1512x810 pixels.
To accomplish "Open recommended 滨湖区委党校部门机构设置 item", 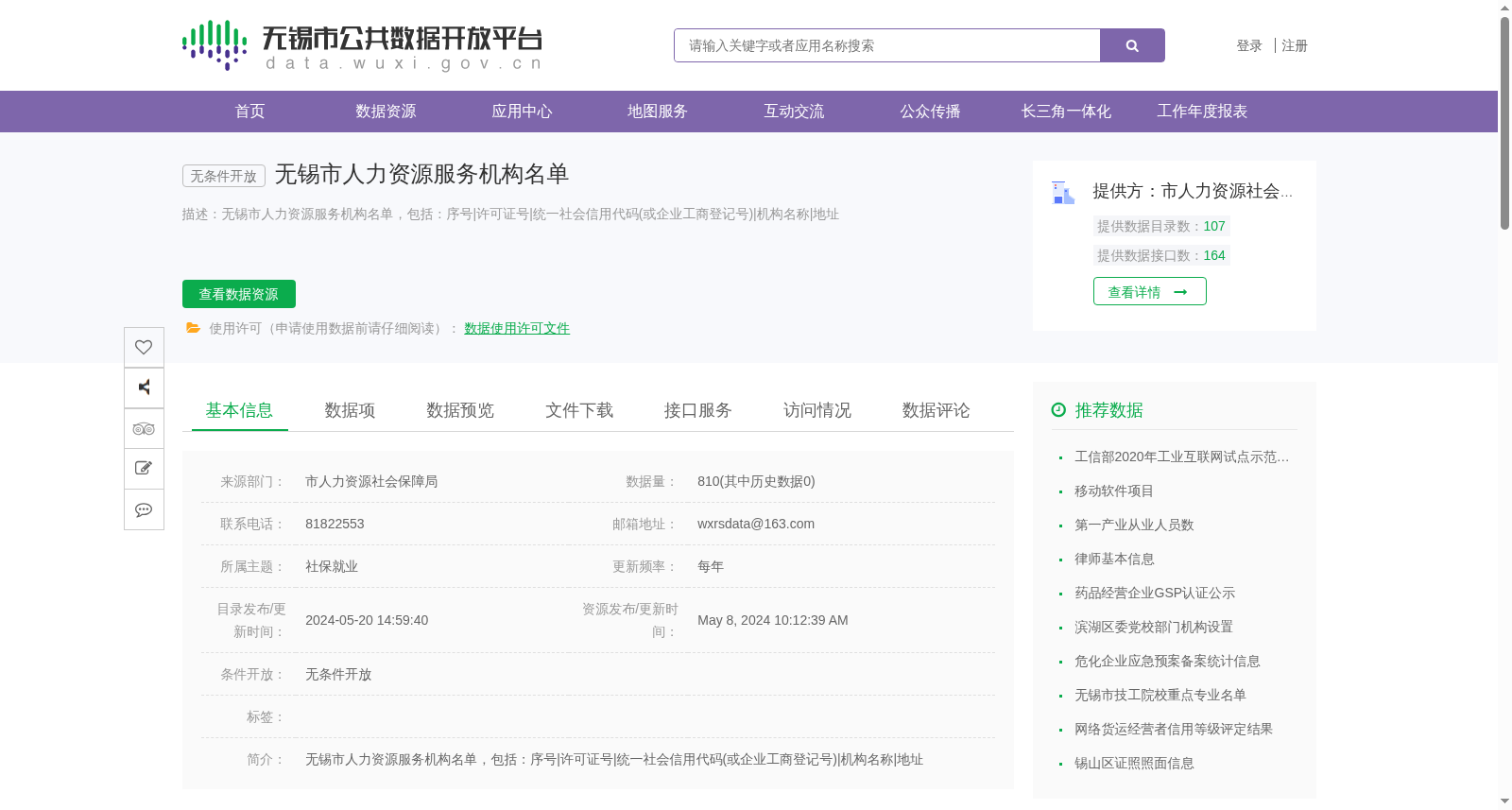I will (1154, 627).
